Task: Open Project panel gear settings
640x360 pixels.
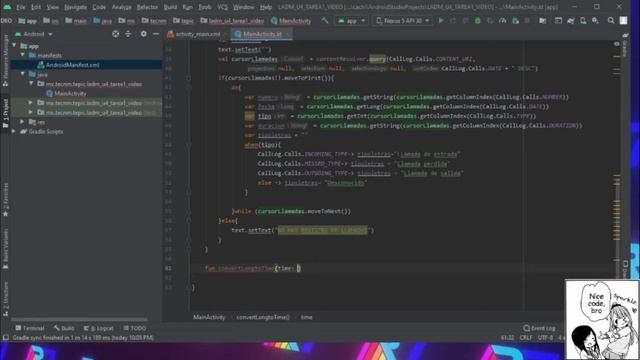Action: [143, 34]
